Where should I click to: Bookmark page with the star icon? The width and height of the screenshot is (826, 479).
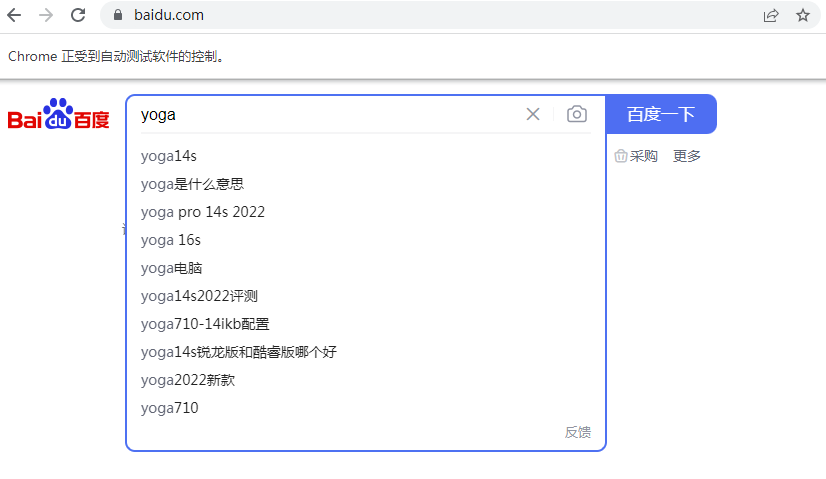pyautogui.click(x=803, y=15)
